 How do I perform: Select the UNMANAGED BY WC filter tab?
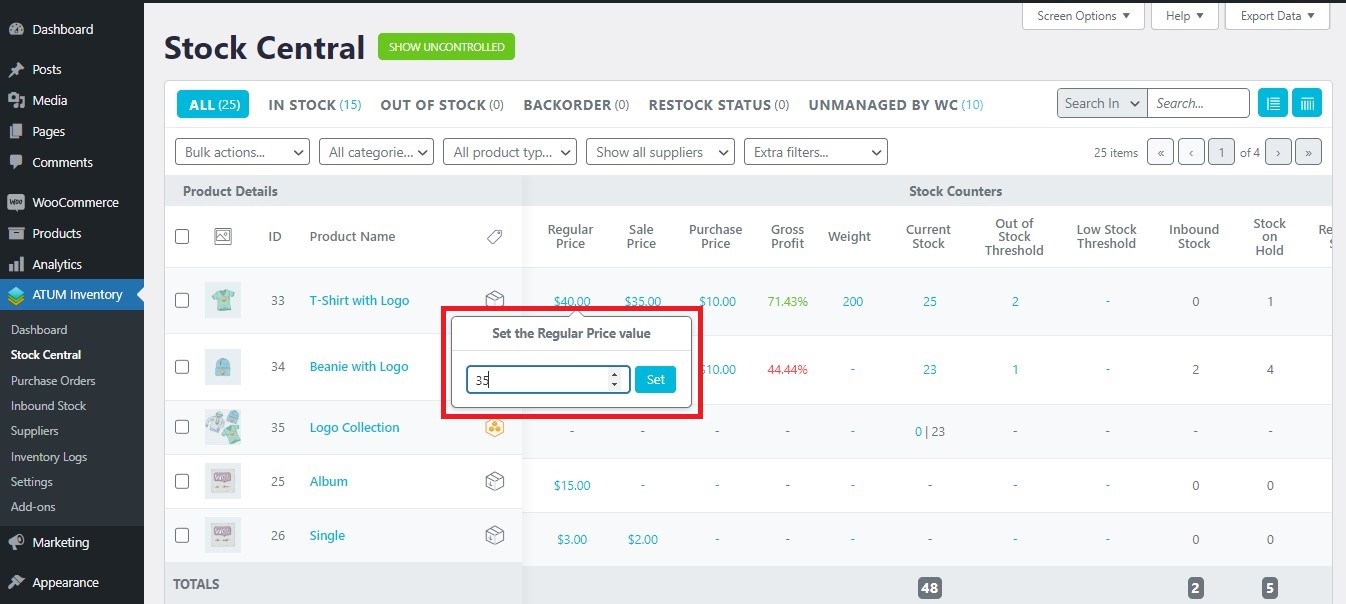pos(896,104)
